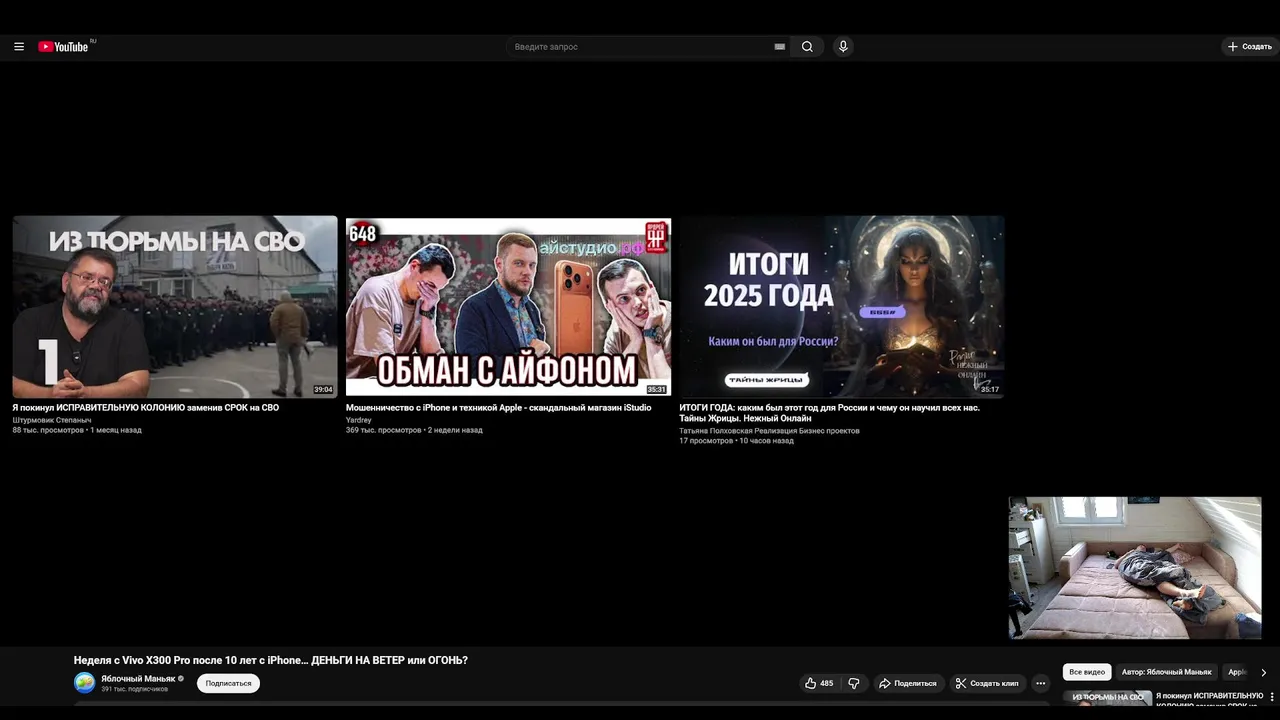Open title 'Мошенничество с iPhone и техникой Apple'
Screen dimensions: 1280x720
pyautogui.click(x=498, y=408)
